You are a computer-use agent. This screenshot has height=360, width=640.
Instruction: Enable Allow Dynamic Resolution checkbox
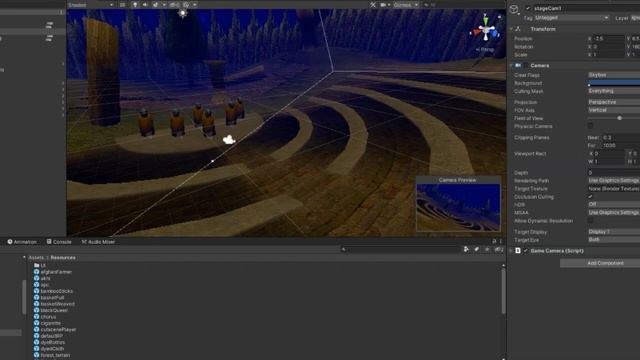(590, 221)
